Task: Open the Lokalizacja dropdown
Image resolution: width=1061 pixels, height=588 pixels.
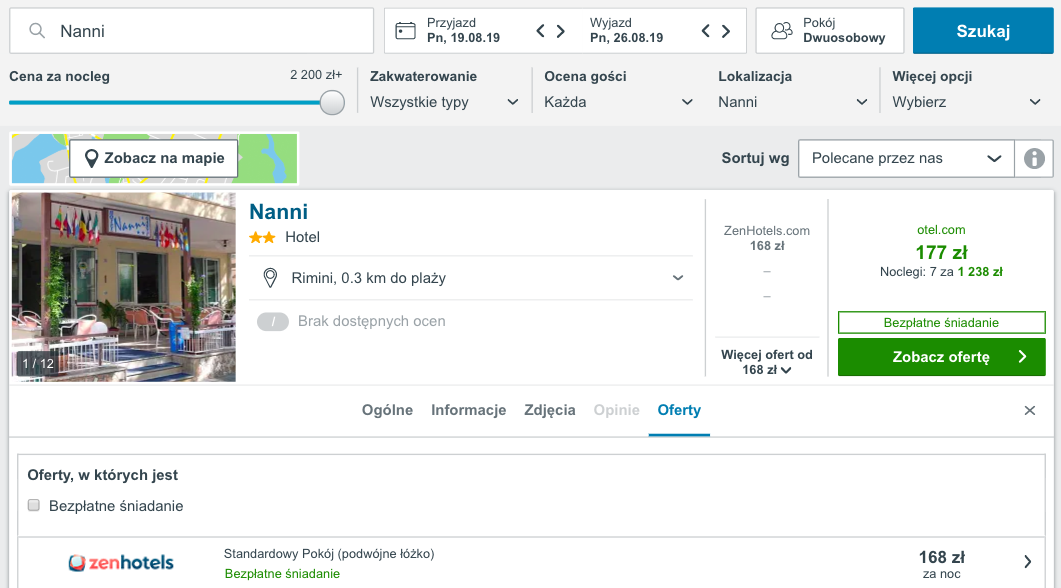Action: 792,102
